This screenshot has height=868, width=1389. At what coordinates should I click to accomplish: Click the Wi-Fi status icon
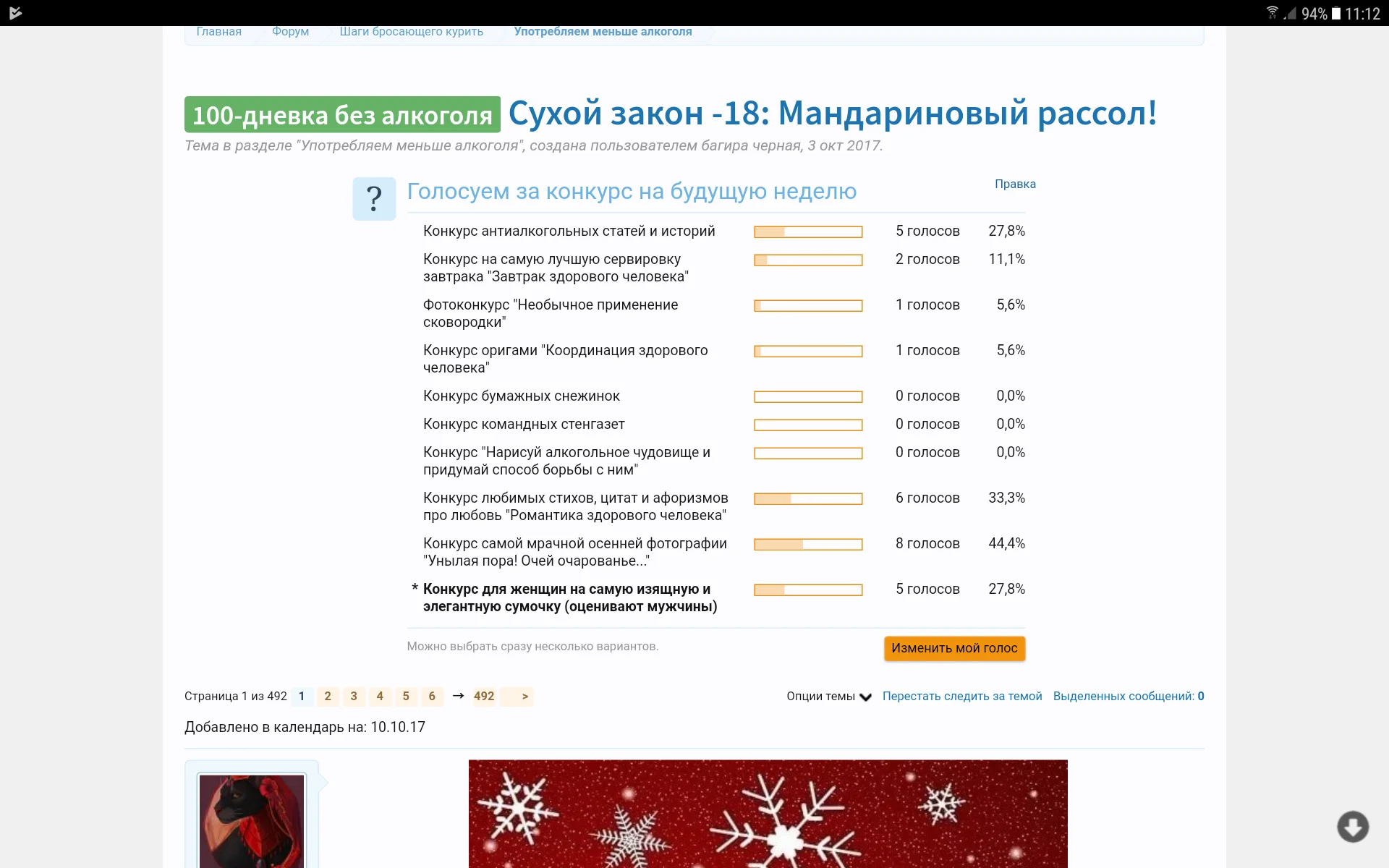click(1272, 11)
